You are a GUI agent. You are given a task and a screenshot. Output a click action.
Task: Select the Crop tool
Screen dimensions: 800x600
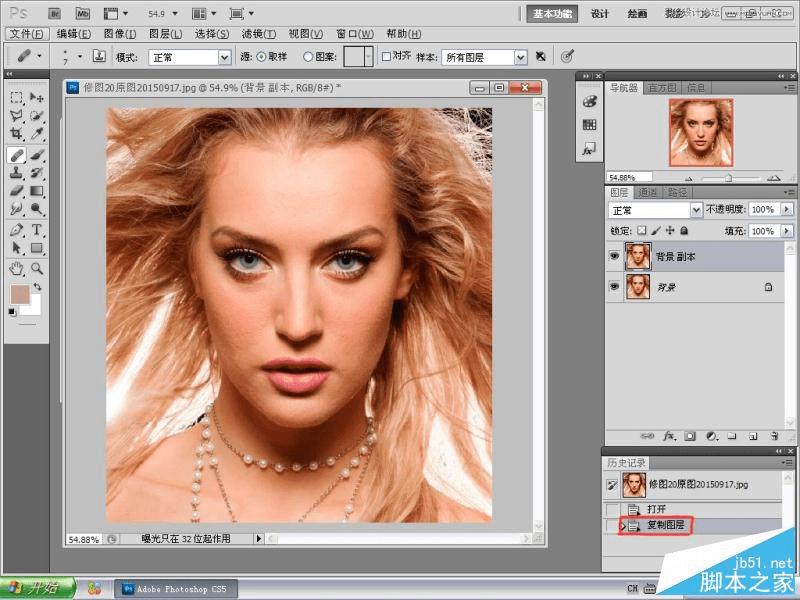point(16,134)
